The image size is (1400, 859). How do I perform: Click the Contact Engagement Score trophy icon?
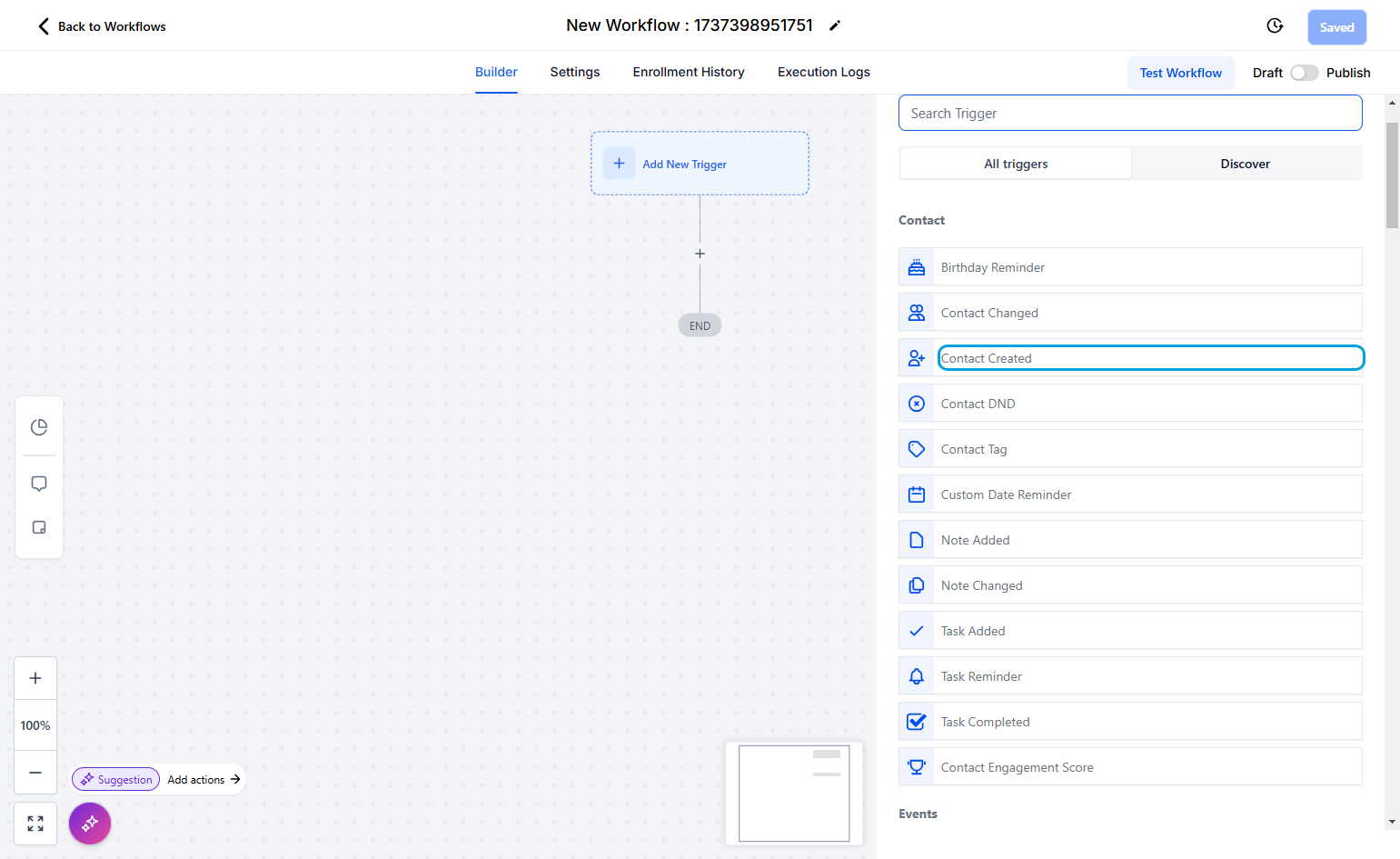click(917, 767)
